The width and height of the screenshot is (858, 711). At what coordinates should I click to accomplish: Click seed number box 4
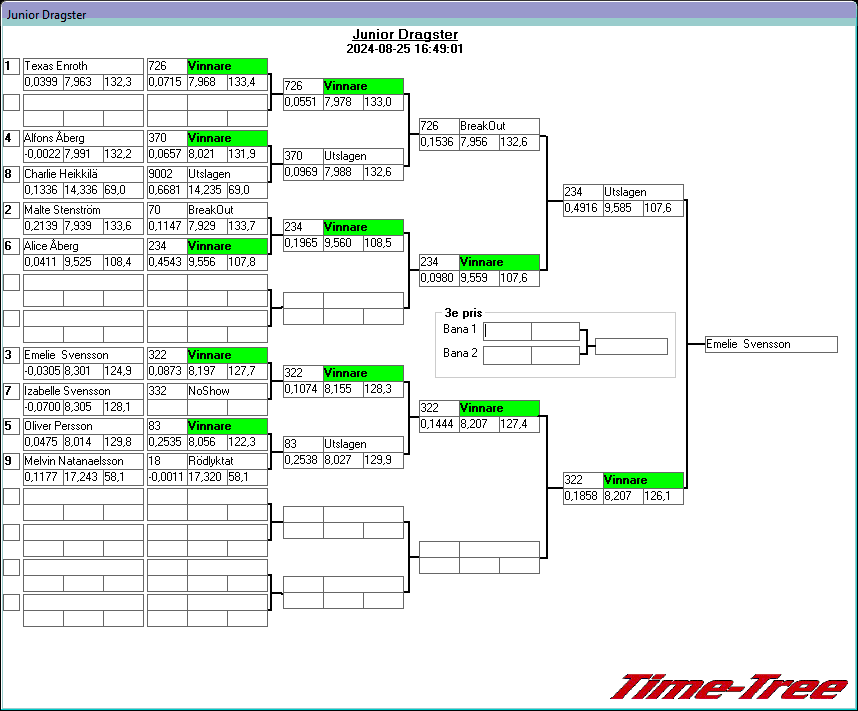11,138
